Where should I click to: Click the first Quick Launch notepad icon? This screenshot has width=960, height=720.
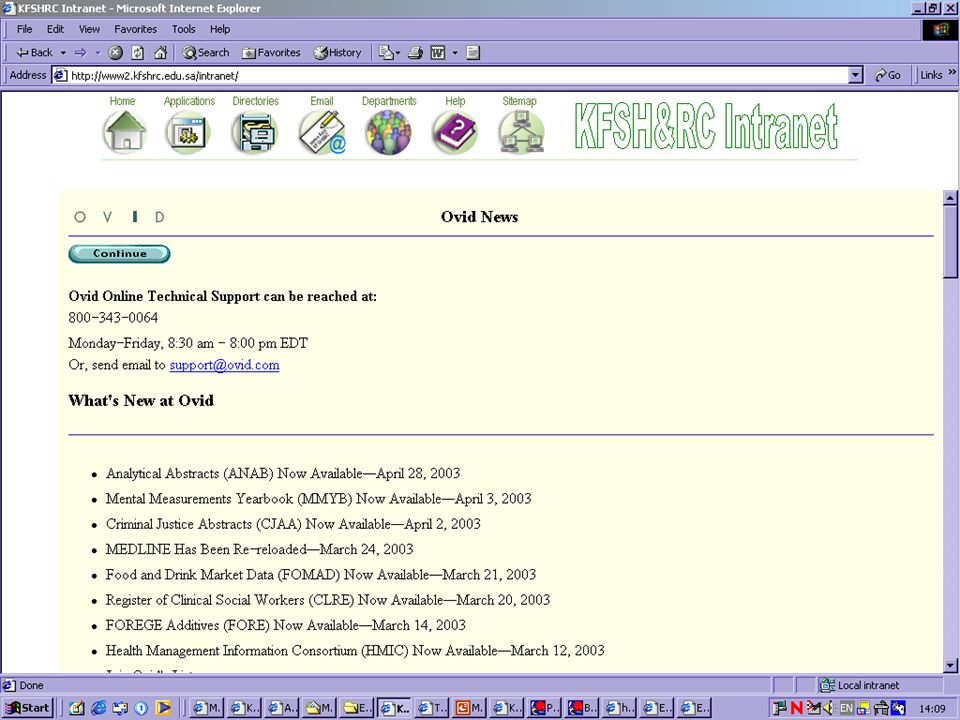[77, 708]
